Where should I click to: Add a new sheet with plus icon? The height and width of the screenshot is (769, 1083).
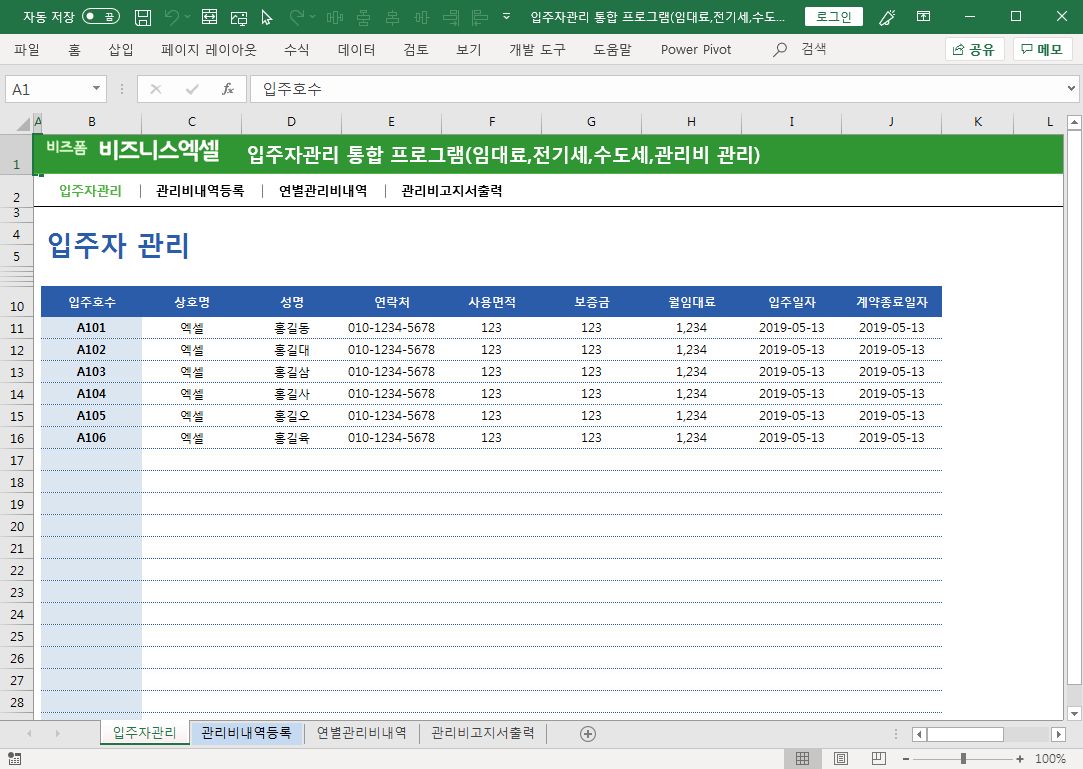click(x=588, y=733)
